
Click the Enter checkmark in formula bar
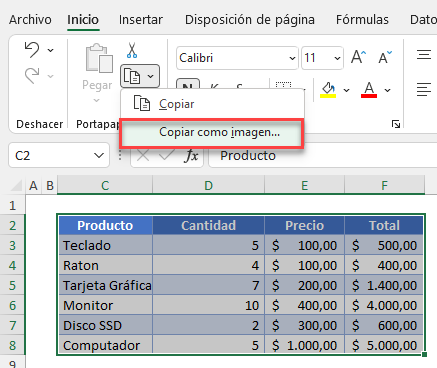pos(166,155)
